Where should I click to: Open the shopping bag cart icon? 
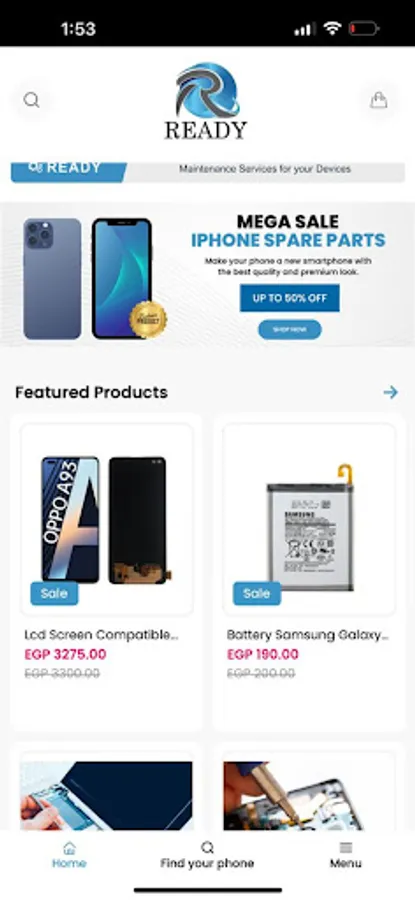point(378,100)
